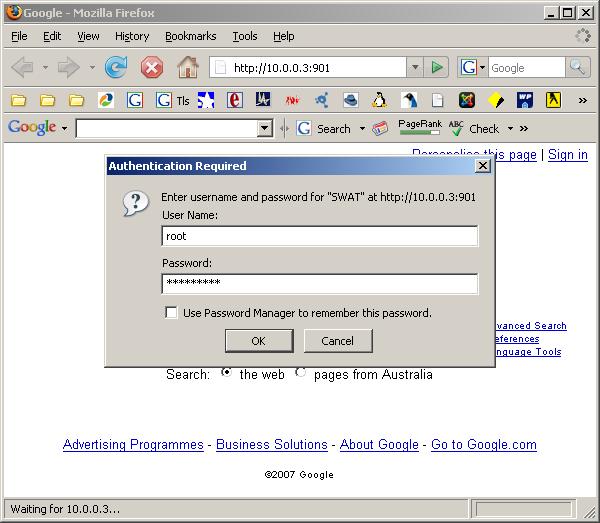Reload the current page

116,67
